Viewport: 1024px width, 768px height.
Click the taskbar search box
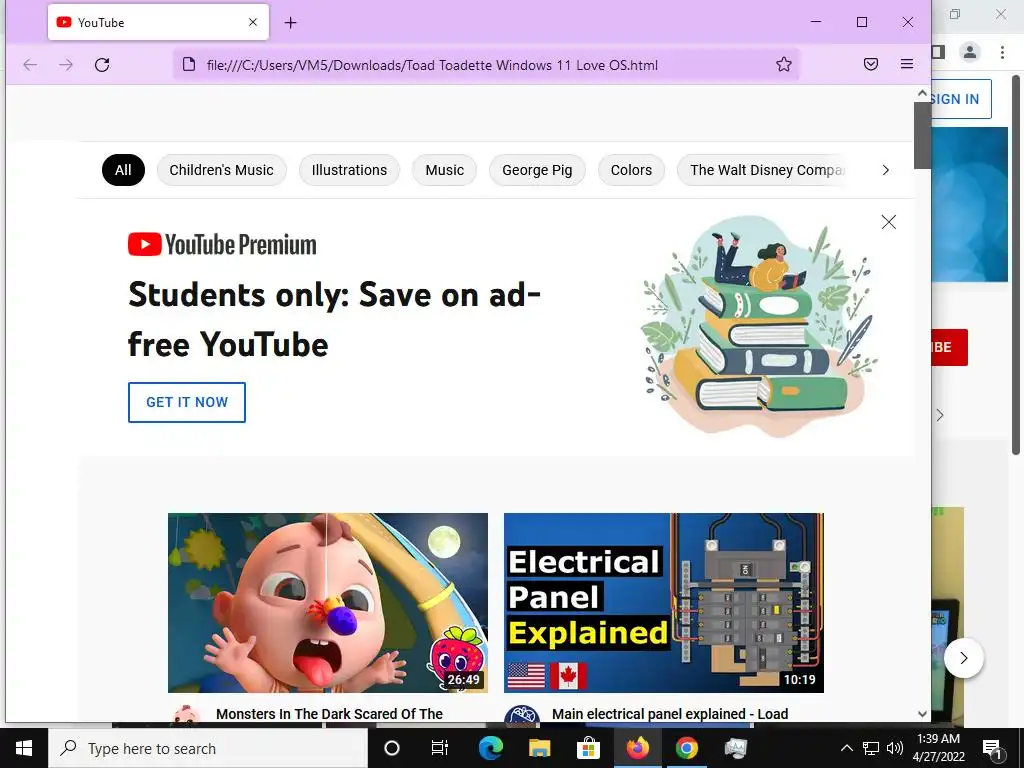point(208,748)
